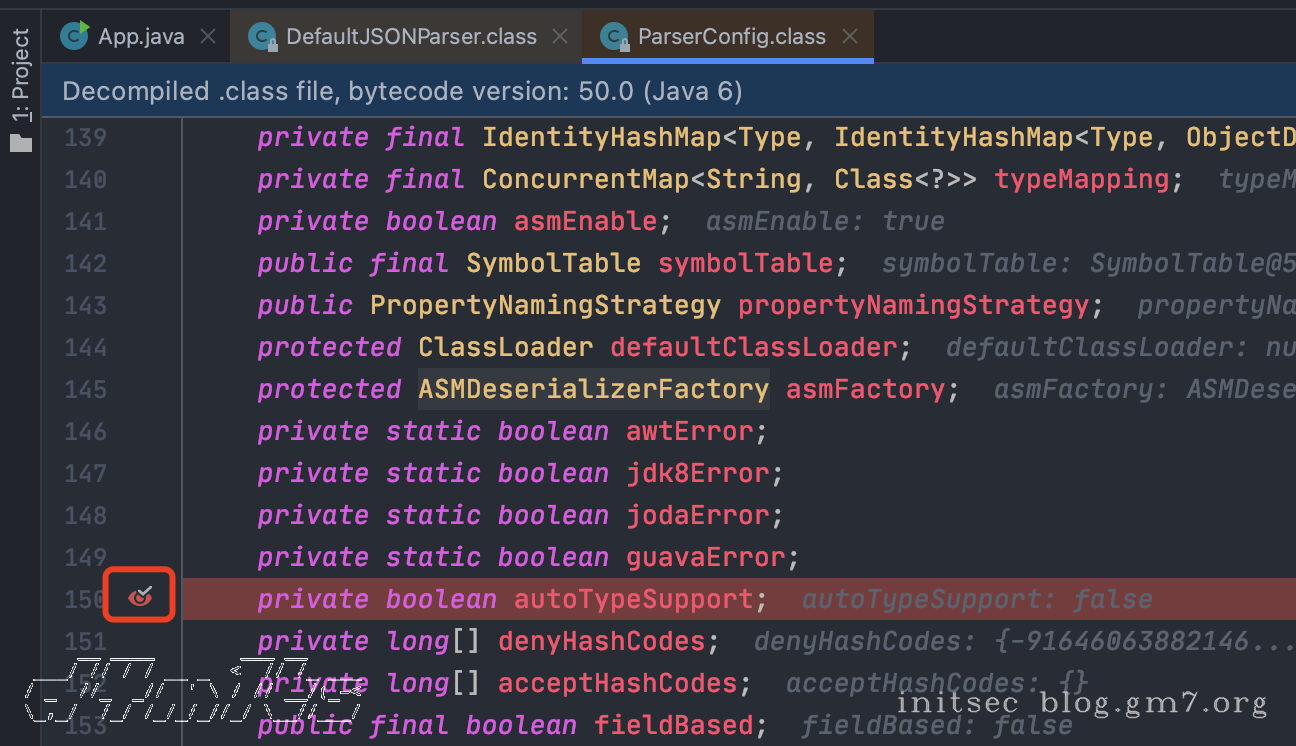Click the SymbolTable type on line 142

pyautogui.click(x=553, y=263)
